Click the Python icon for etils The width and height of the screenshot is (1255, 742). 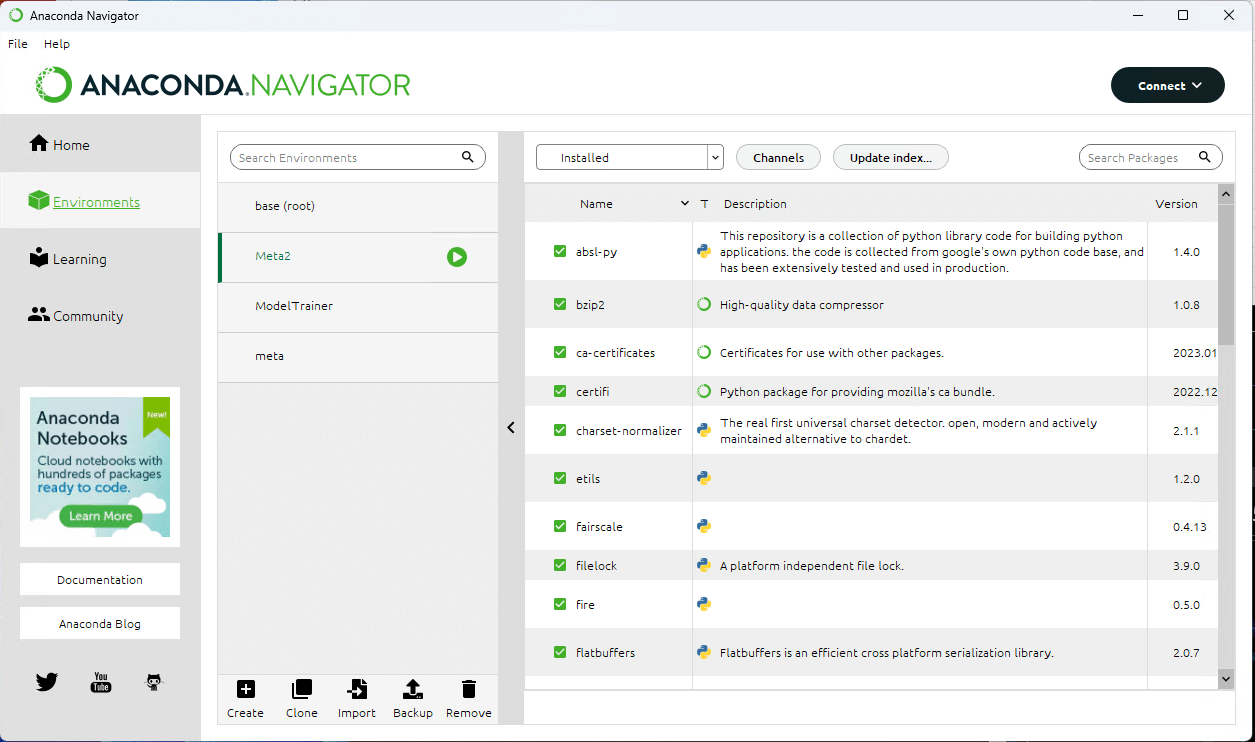point(704,478)
